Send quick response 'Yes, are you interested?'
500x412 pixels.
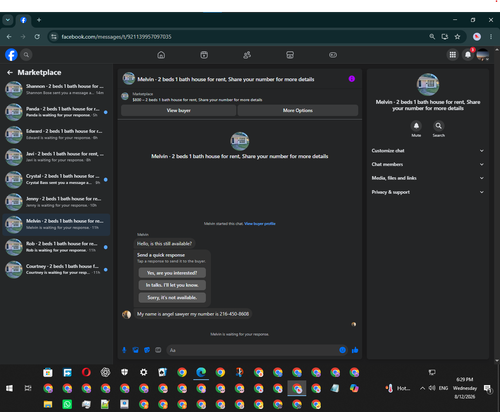(x=172, y=273)
